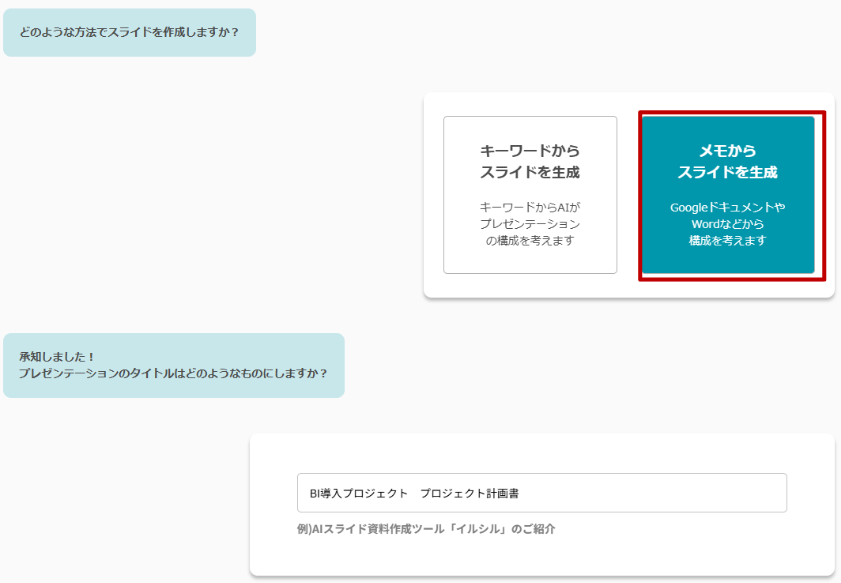The width and height of the screenshot is (841, 583).
Task: Click the 承知しました！ line in chat bubble
Action: [57, 356]
